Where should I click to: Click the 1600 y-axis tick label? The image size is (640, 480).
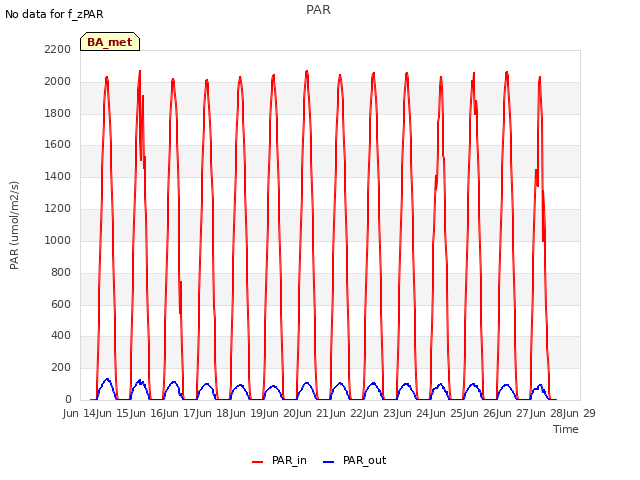(58, 145)
